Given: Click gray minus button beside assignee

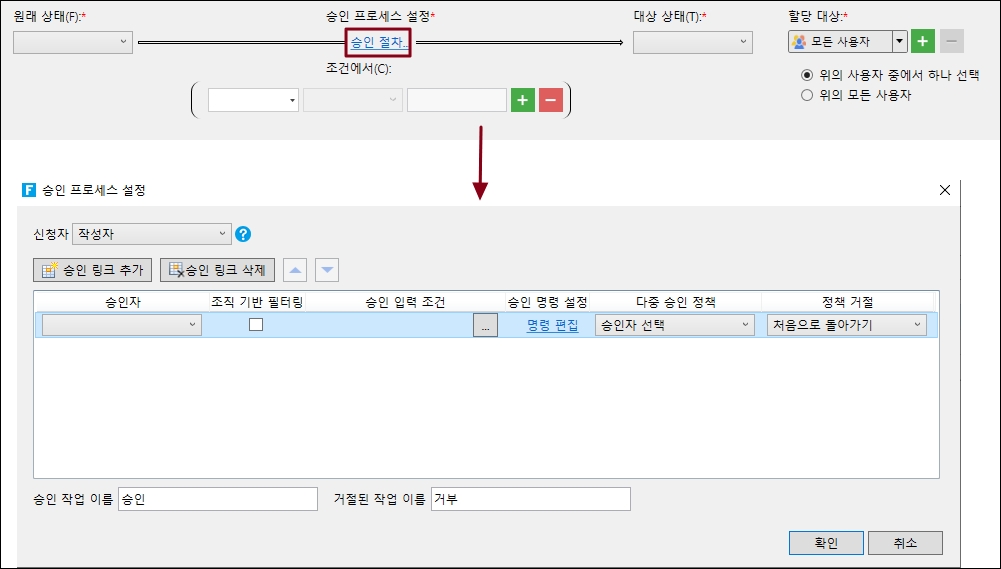Looking at the screenshot, I should point(952,42).
